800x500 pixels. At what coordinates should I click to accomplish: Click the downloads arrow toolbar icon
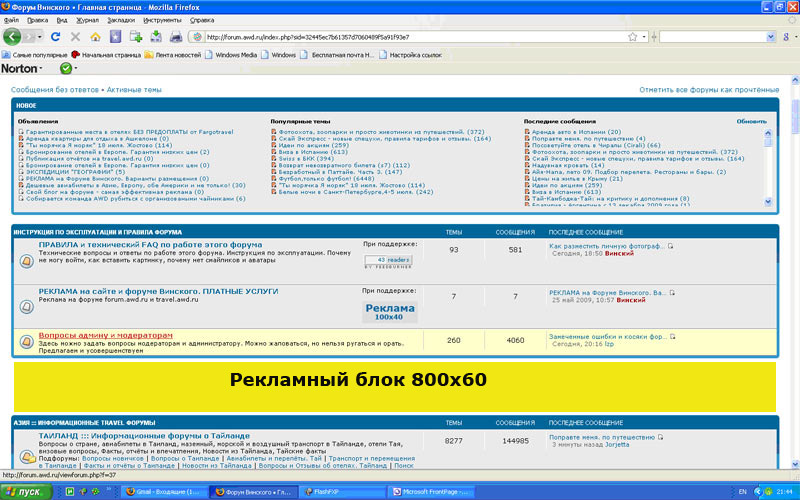(x=156, y=37)
